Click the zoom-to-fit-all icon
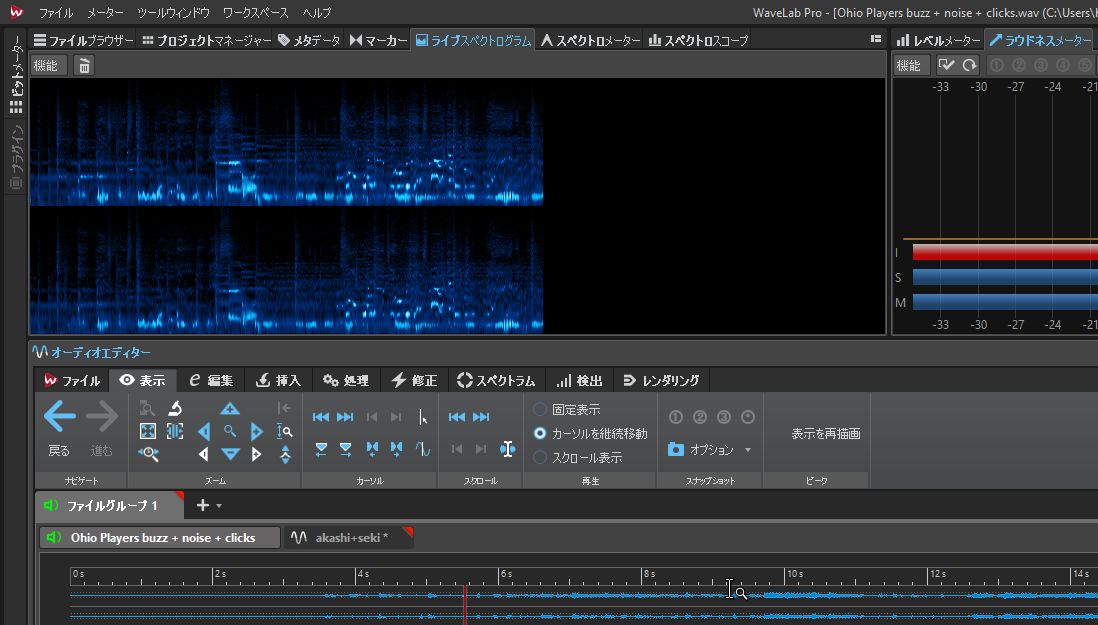 coord(148,431)
